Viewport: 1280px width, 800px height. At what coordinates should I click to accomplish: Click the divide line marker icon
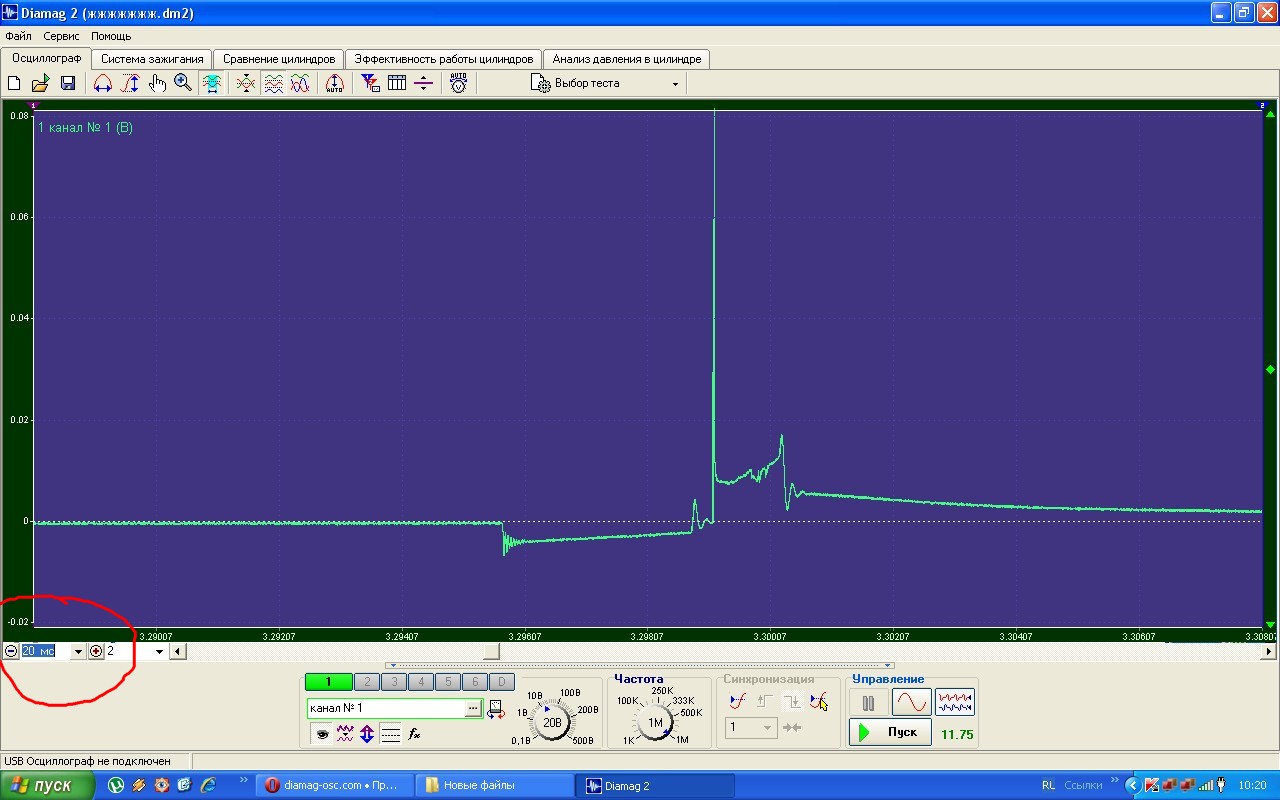[x=423, y=84]
